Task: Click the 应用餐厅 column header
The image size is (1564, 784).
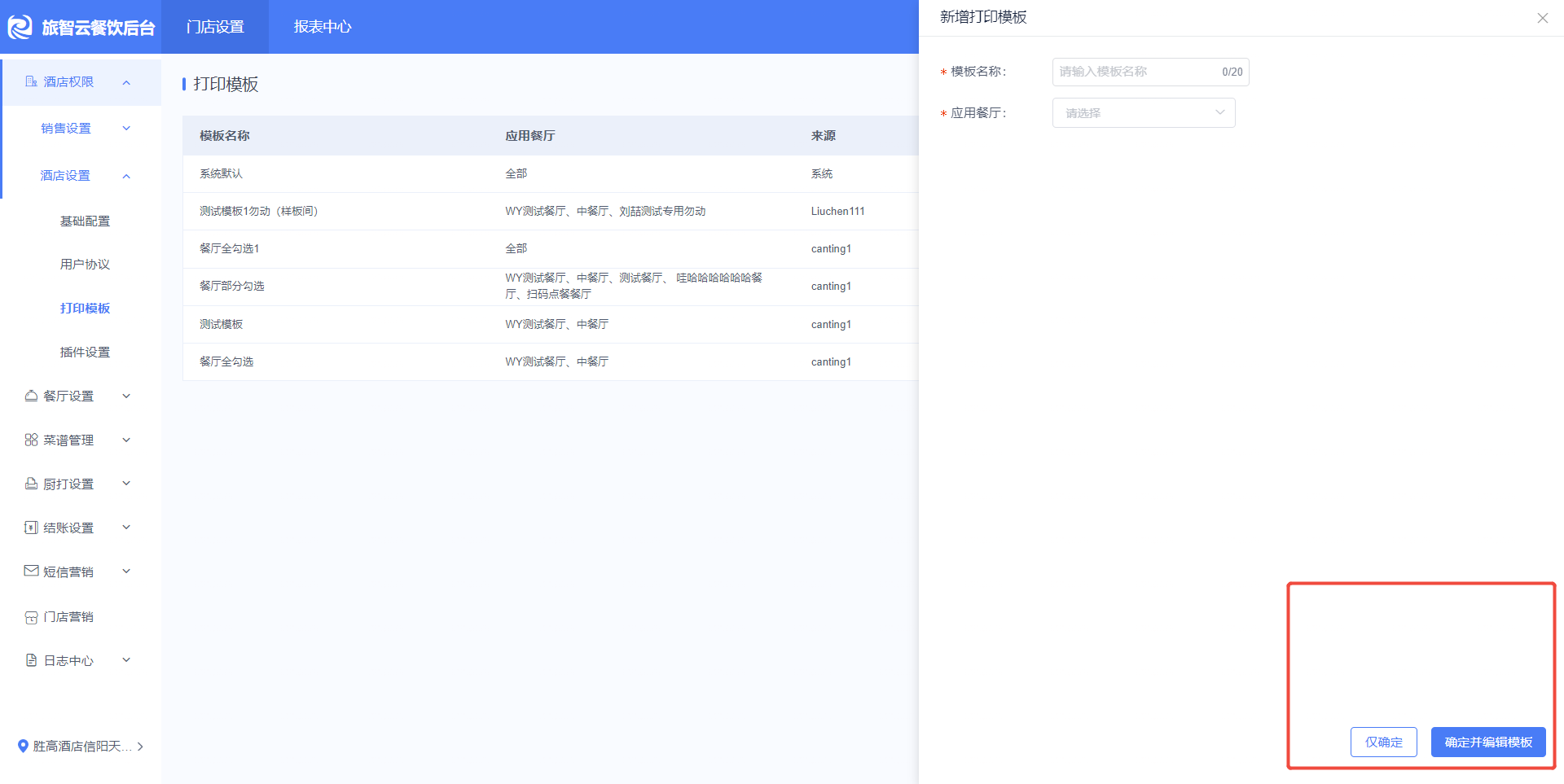Action: pos(530,136)
